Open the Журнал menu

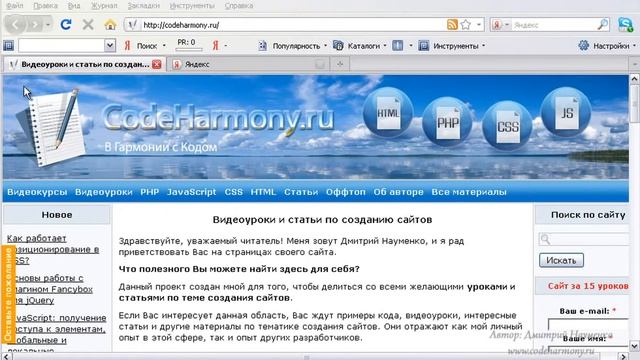tap(104, 6)
